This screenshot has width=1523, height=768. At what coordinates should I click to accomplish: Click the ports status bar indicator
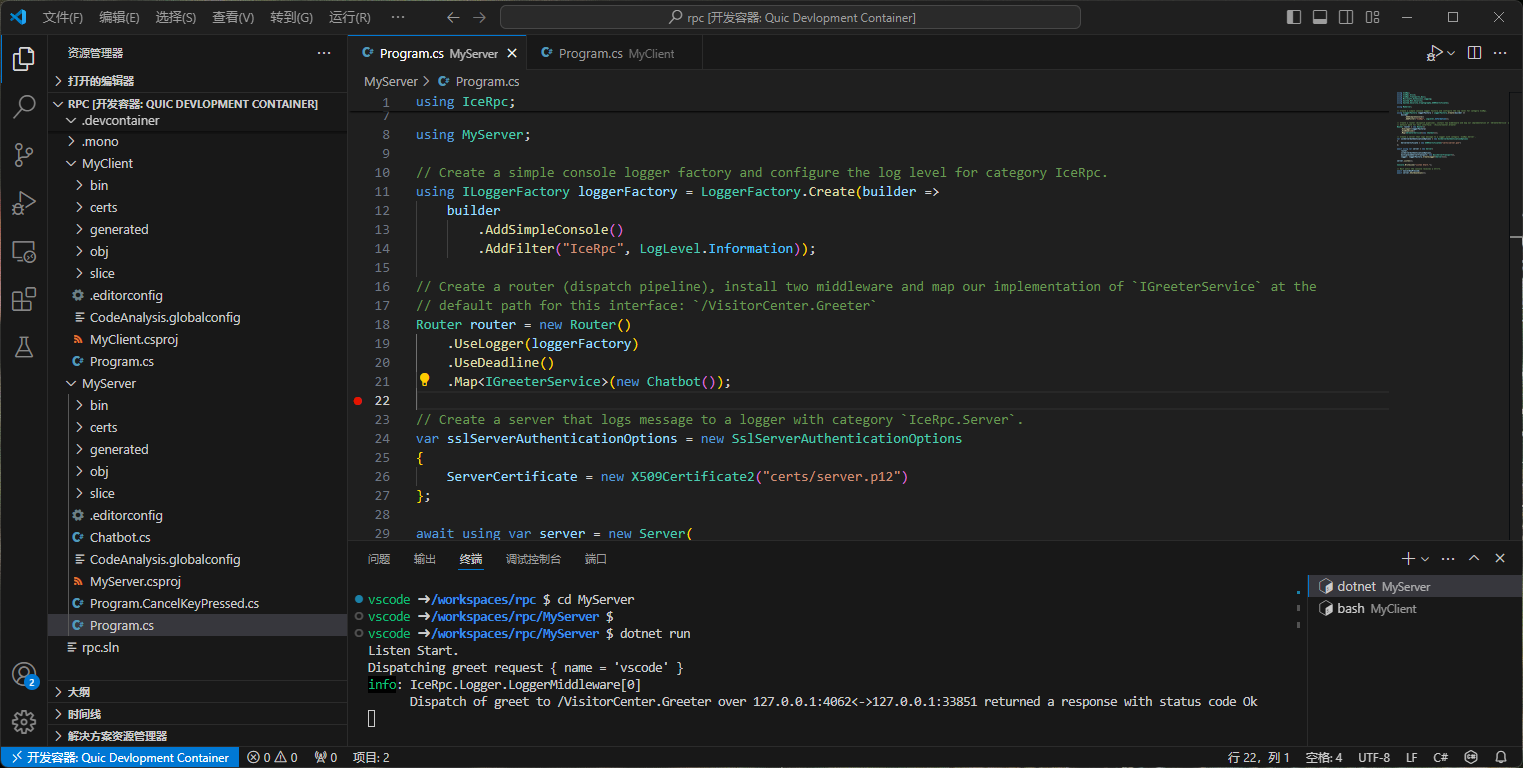326,758
